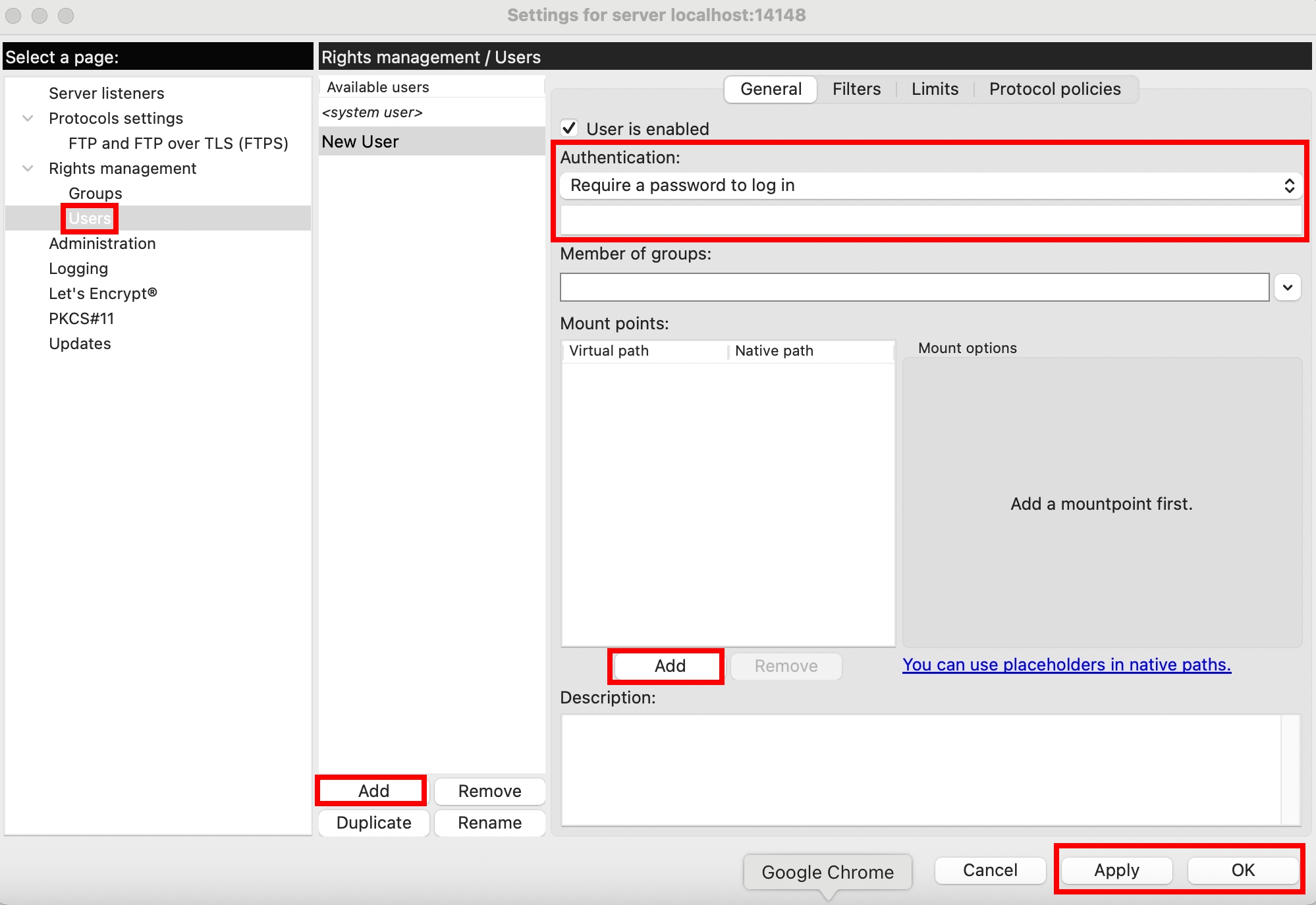Viewport: 1316px width, 905px height.
Task: Switch to the Limits tab
Action: pos(935,89)
